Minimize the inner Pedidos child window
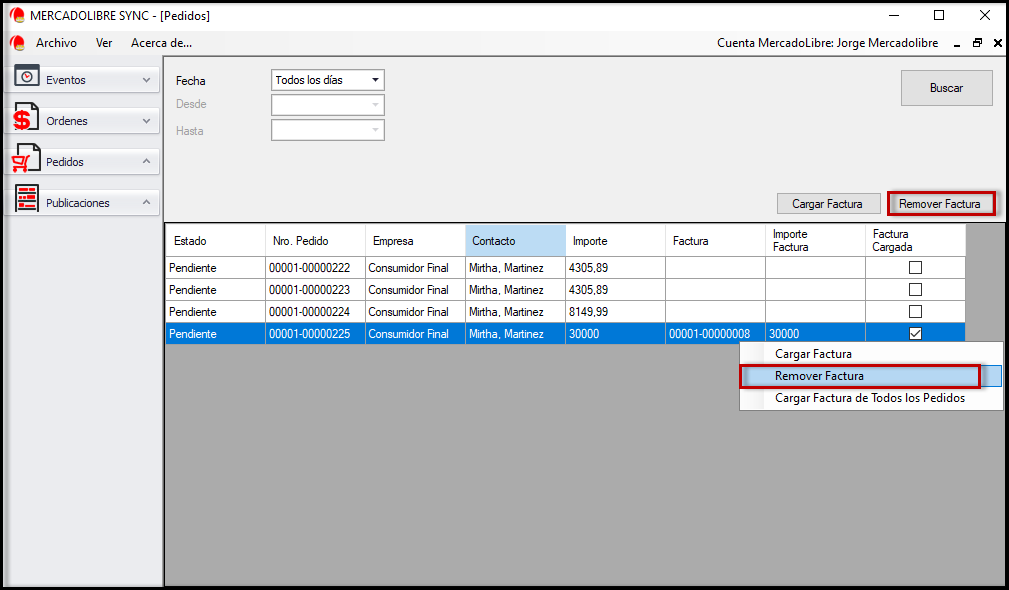 point(957,43)
